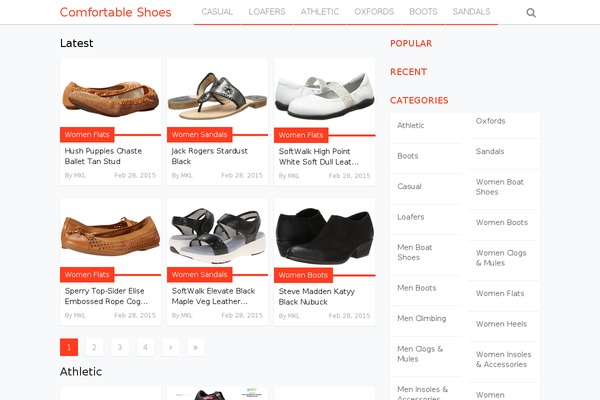
Task: Go to page 2
Action: [x=94, y=347]
